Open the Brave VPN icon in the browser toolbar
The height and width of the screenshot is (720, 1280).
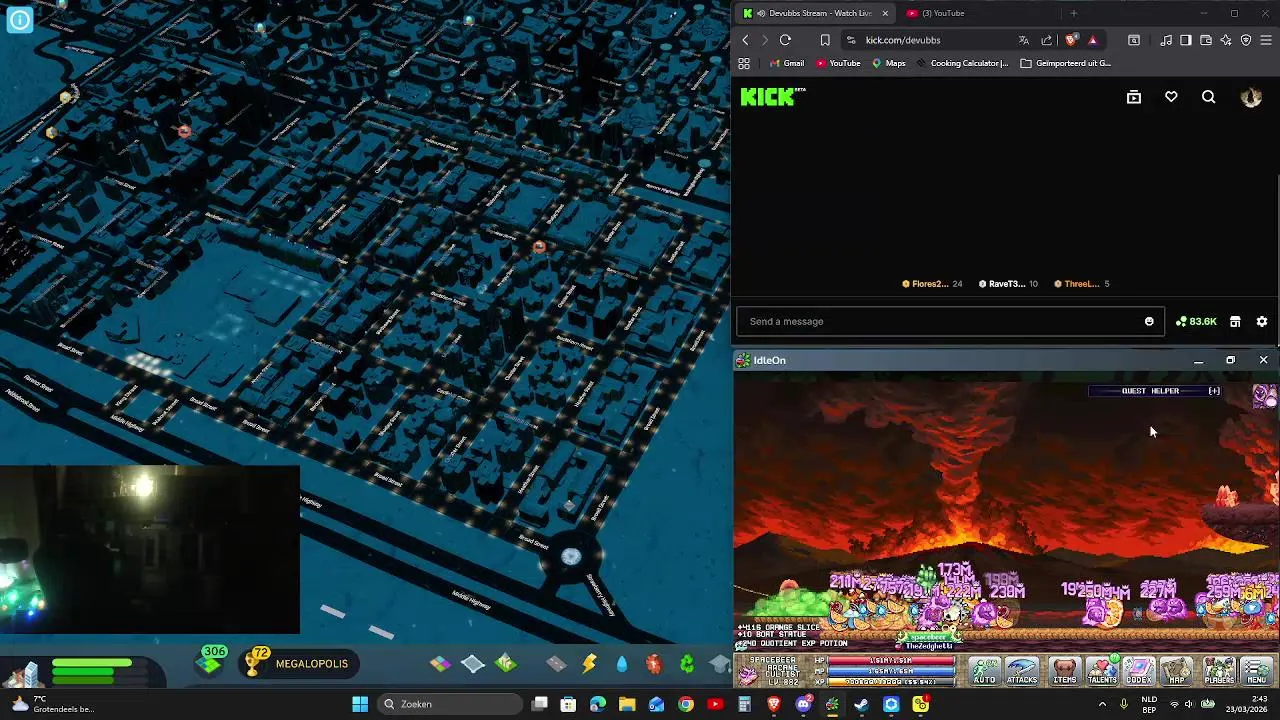click(x=1246, y=40)
